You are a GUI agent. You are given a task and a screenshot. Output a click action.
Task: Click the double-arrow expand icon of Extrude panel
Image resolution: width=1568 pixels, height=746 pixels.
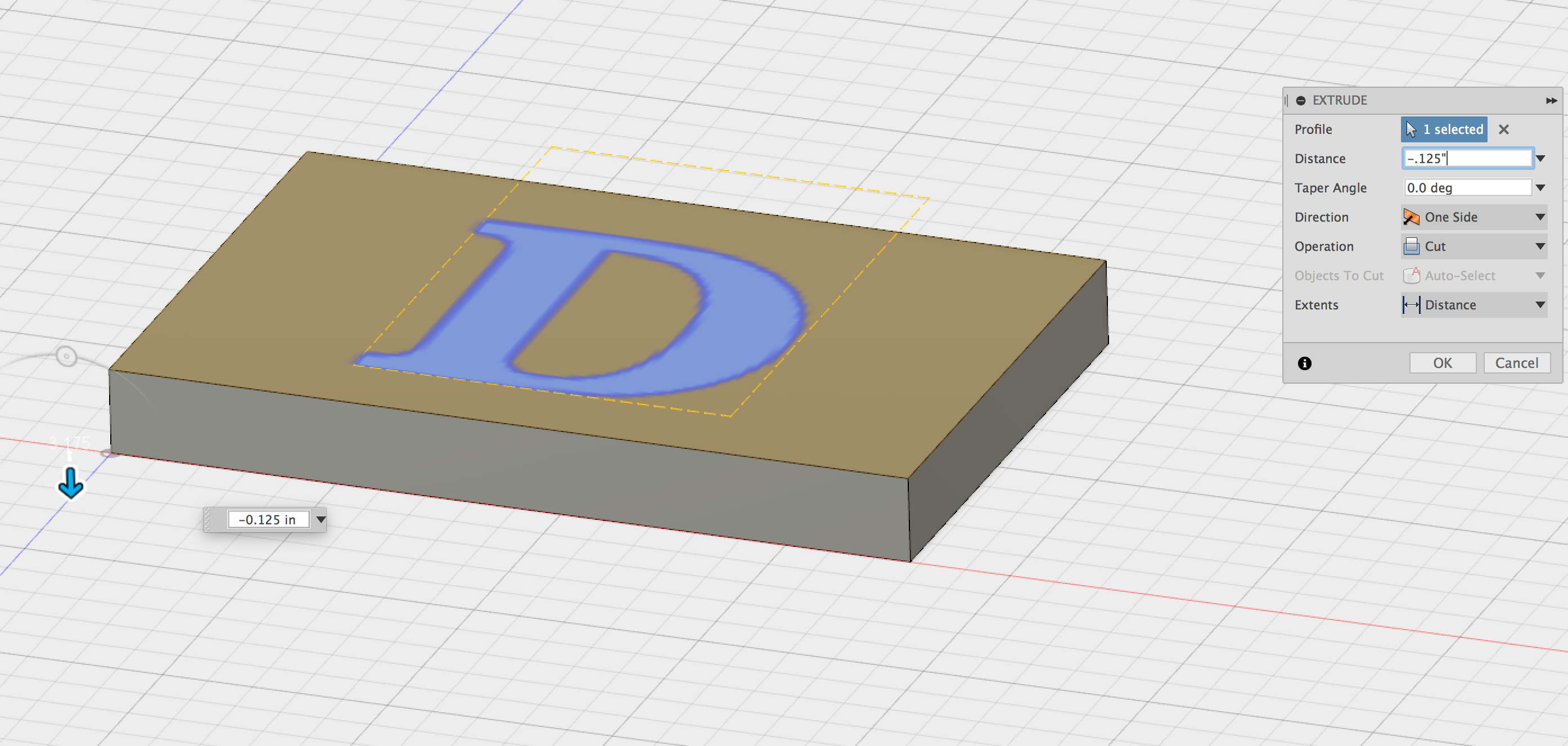[x=1551, y=101]
